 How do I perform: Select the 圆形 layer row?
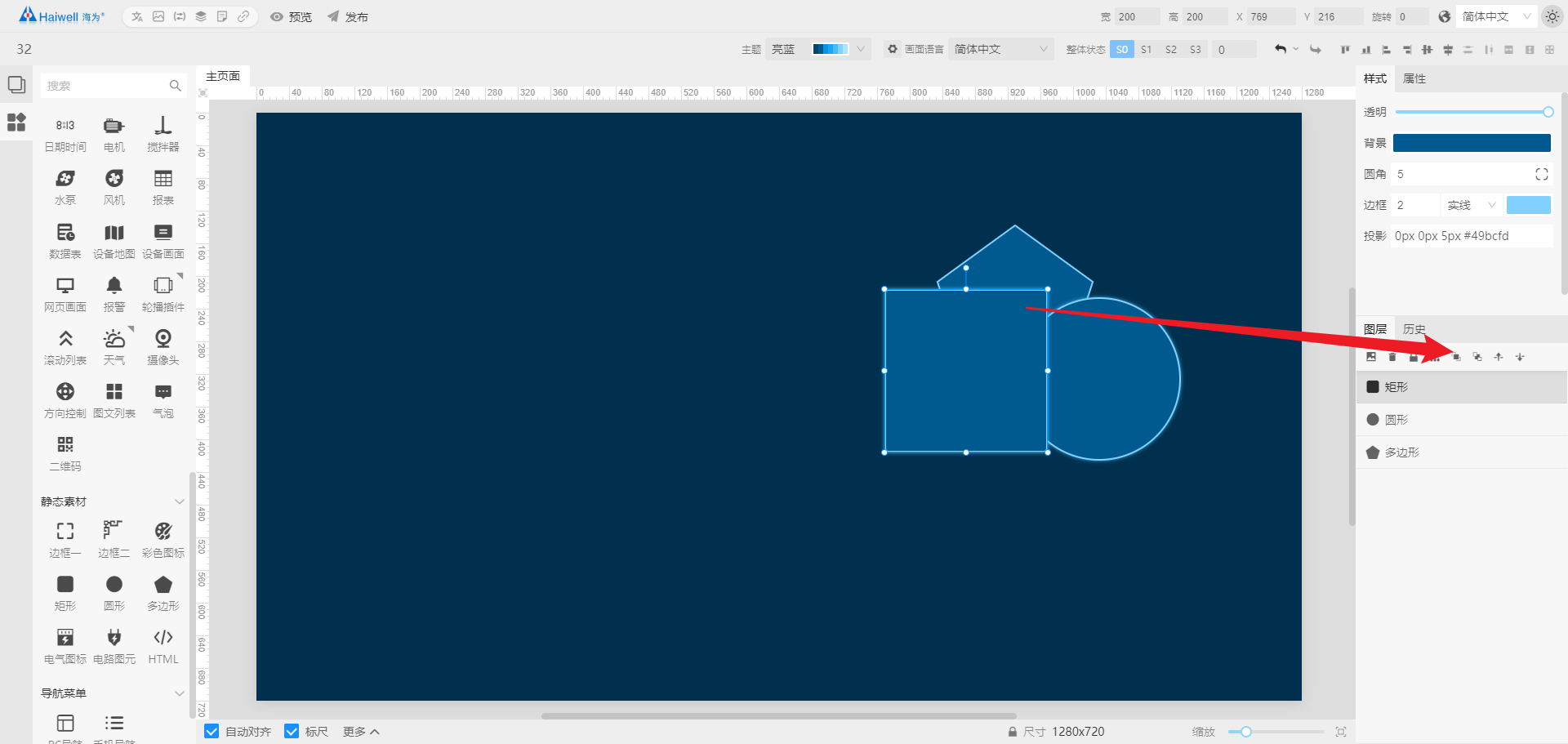click(1462, 420)
